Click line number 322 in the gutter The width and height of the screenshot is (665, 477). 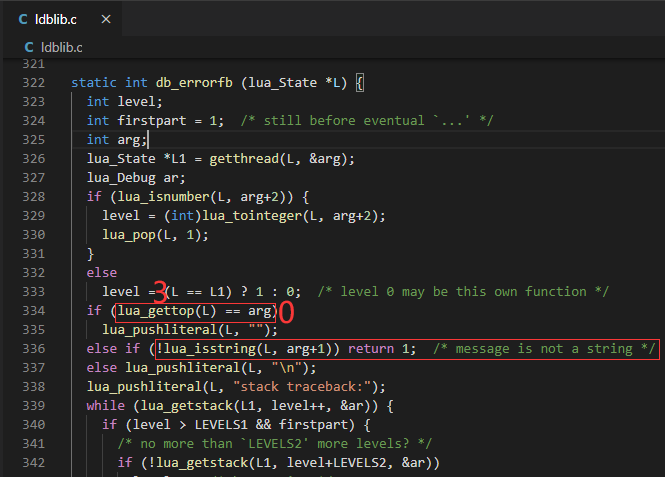tap(34, 83)
